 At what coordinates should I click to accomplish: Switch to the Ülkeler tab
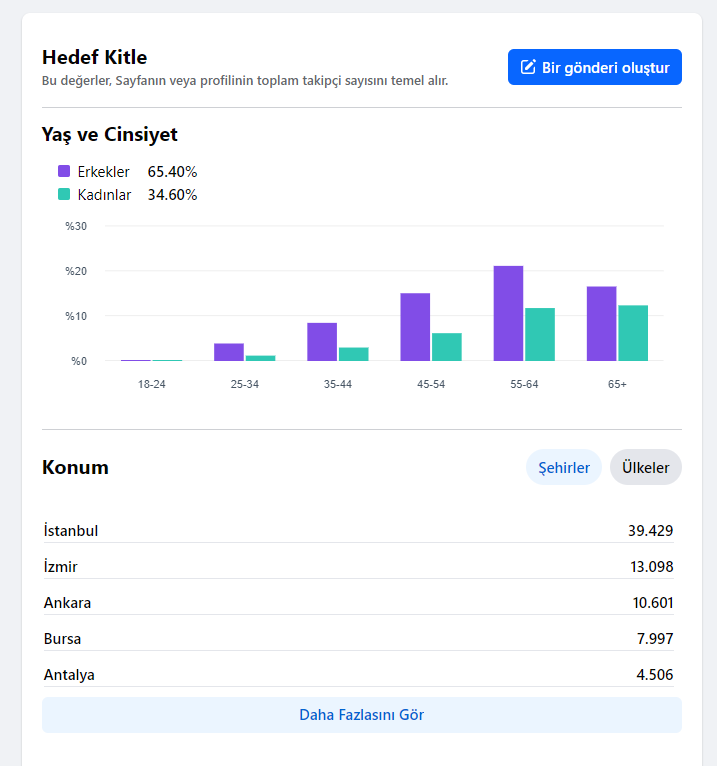(646, 467)
